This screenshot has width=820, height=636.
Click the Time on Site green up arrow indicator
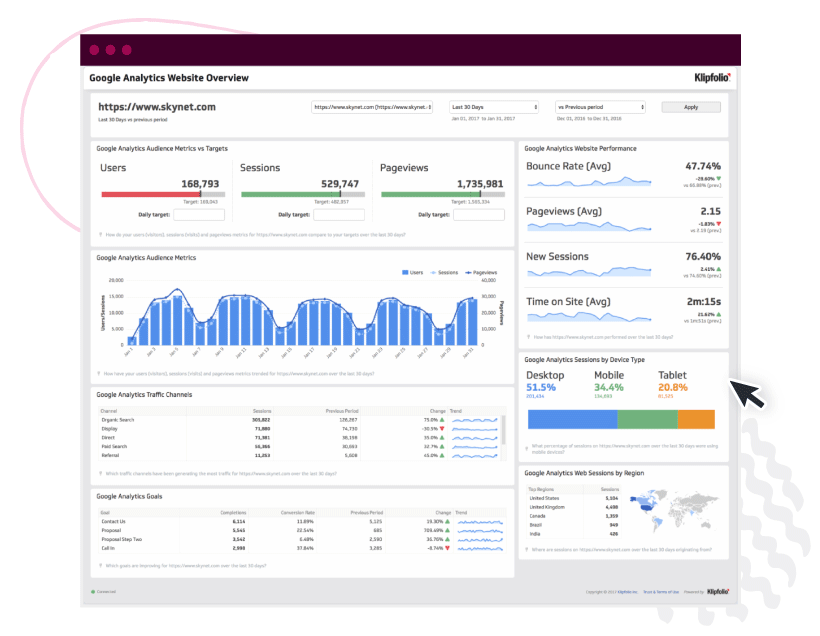[719, 314]
